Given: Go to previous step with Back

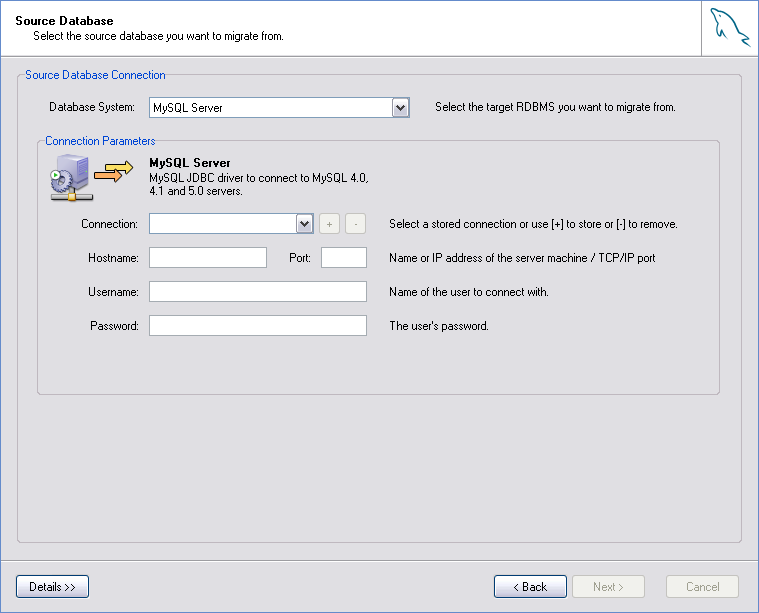Looking at the screenshot, I should pos(530,586).
